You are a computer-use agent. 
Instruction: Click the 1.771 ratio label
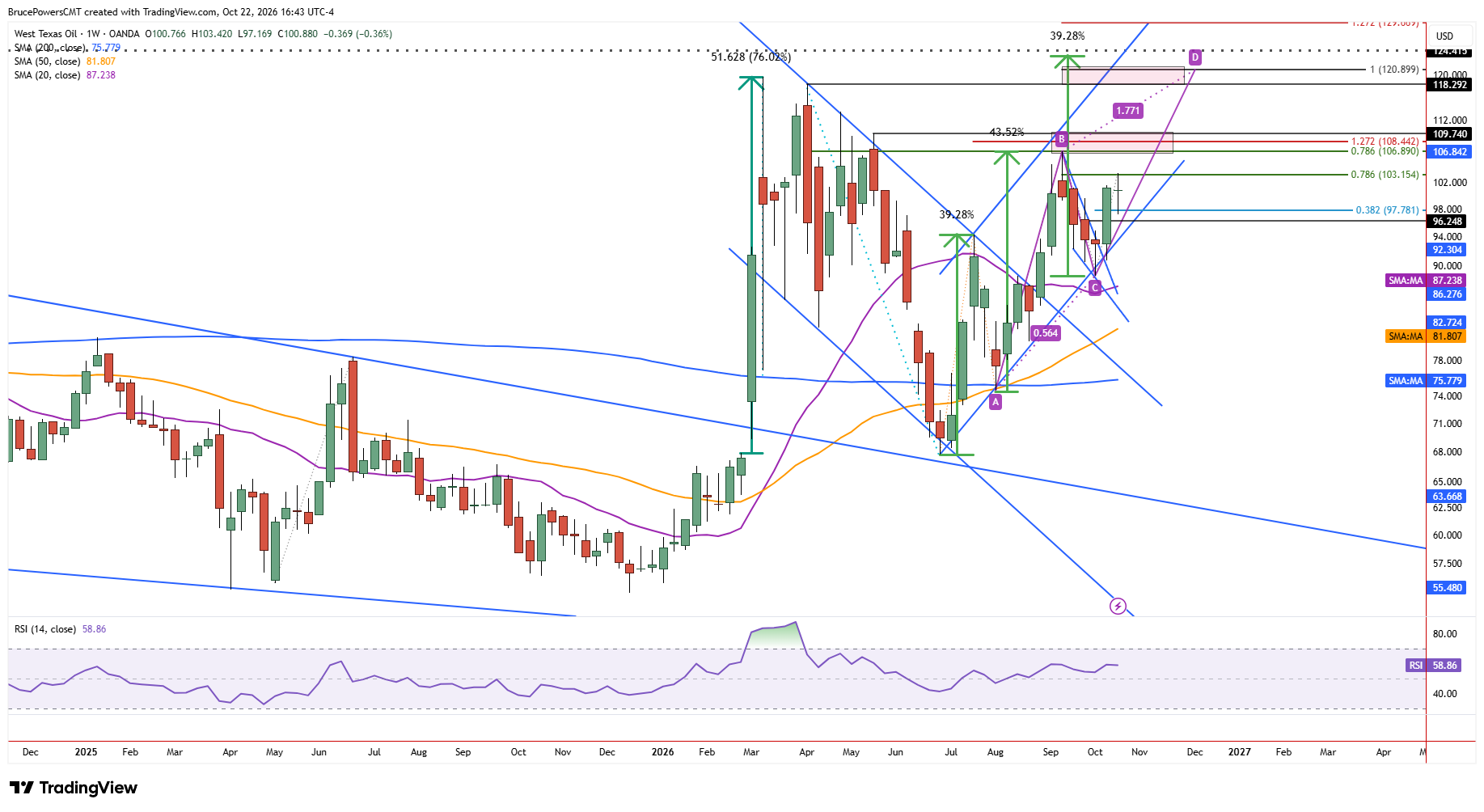click(1127, 111)
